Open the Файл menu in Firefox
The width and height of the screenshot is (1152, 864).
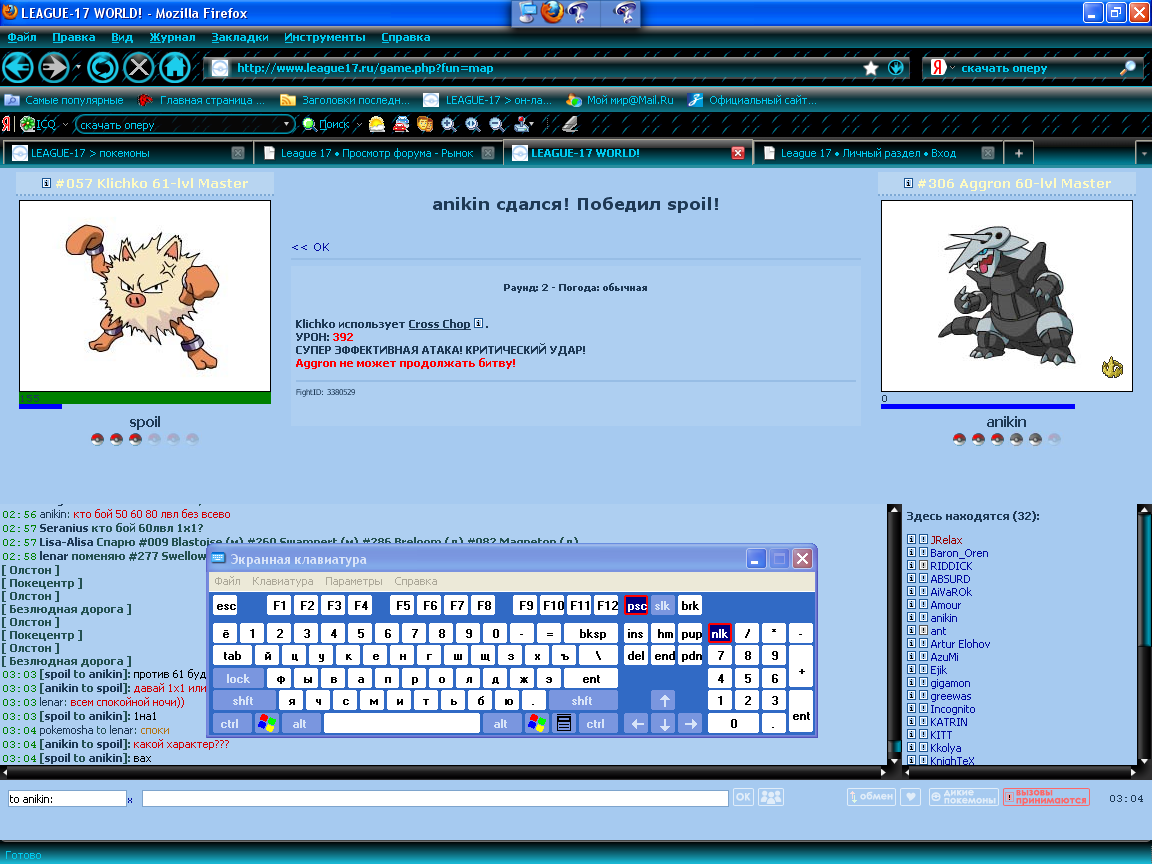[22, 37]
